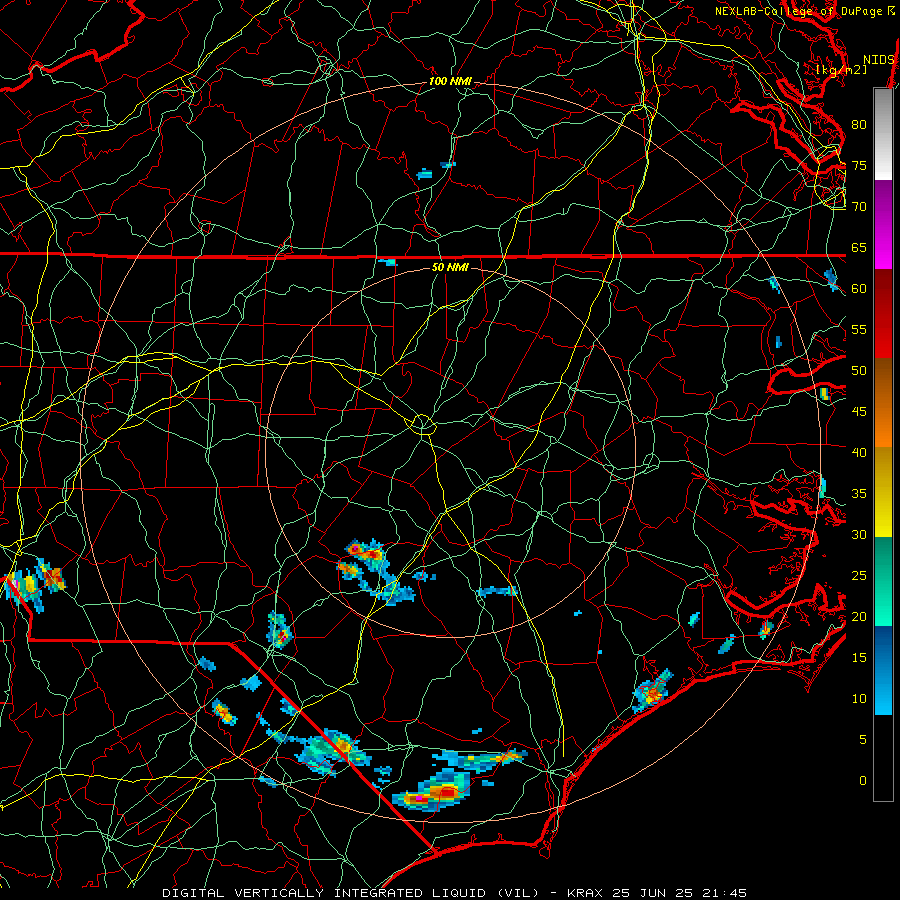
Task: Click the 55 value on color scale
Action: [859, 329]
